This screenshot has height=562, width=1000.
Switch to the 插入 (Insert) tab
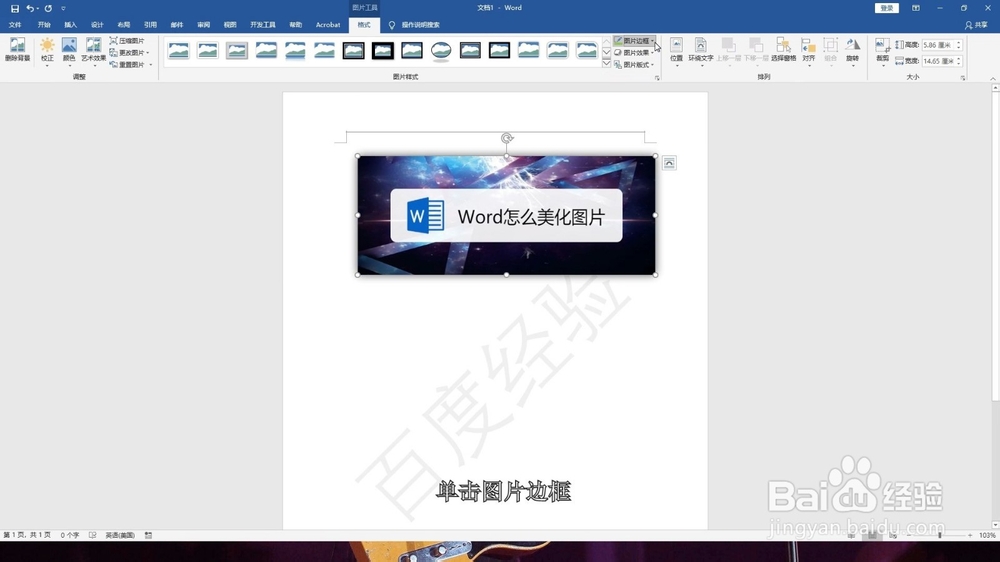71,25
